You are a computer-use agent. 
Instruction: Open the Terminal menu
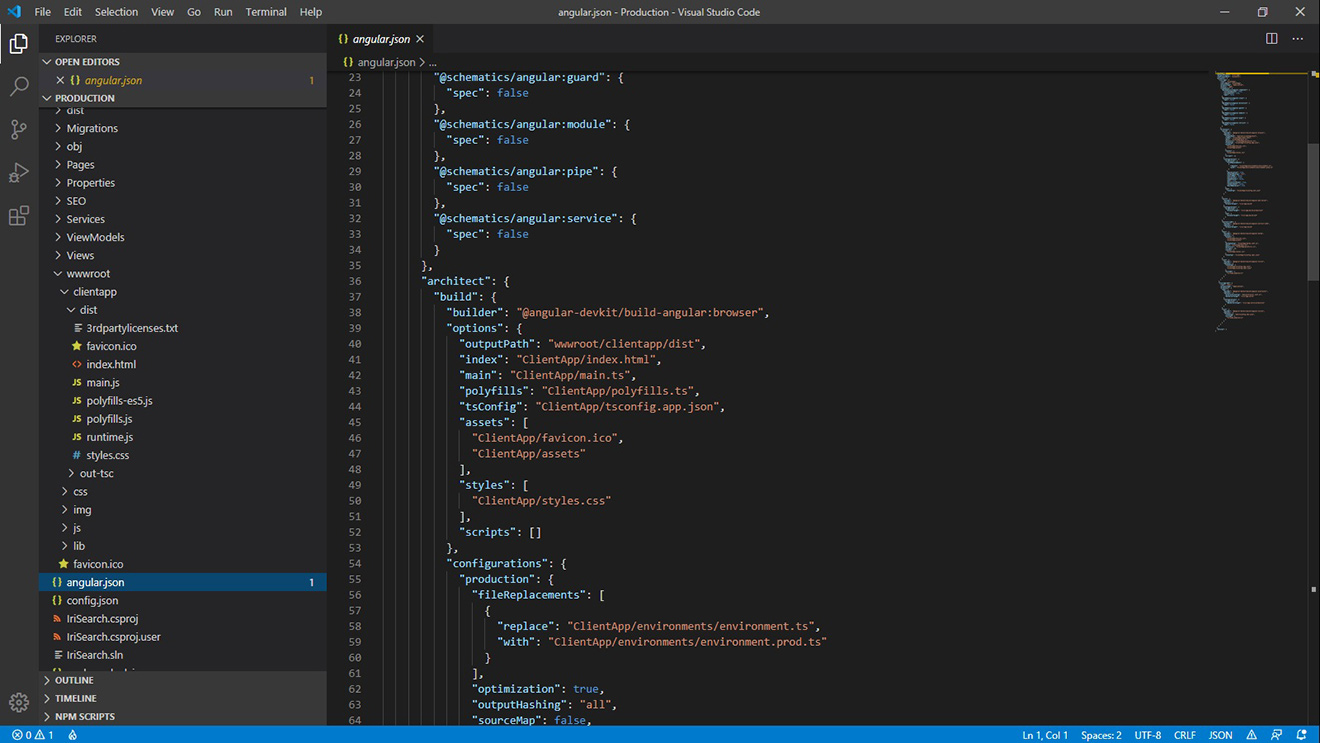click(266, 12)
